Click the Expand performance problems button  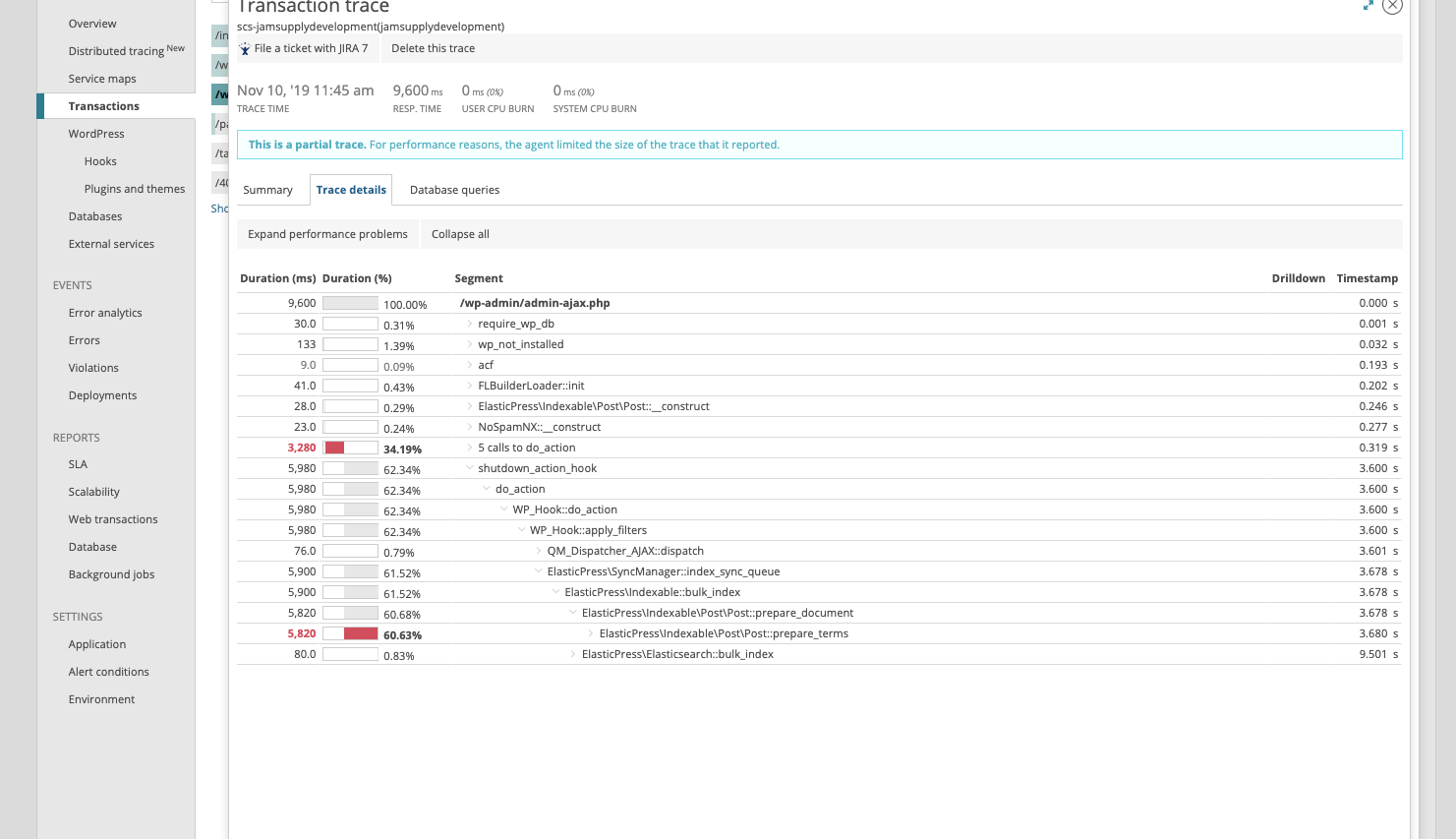326,234
